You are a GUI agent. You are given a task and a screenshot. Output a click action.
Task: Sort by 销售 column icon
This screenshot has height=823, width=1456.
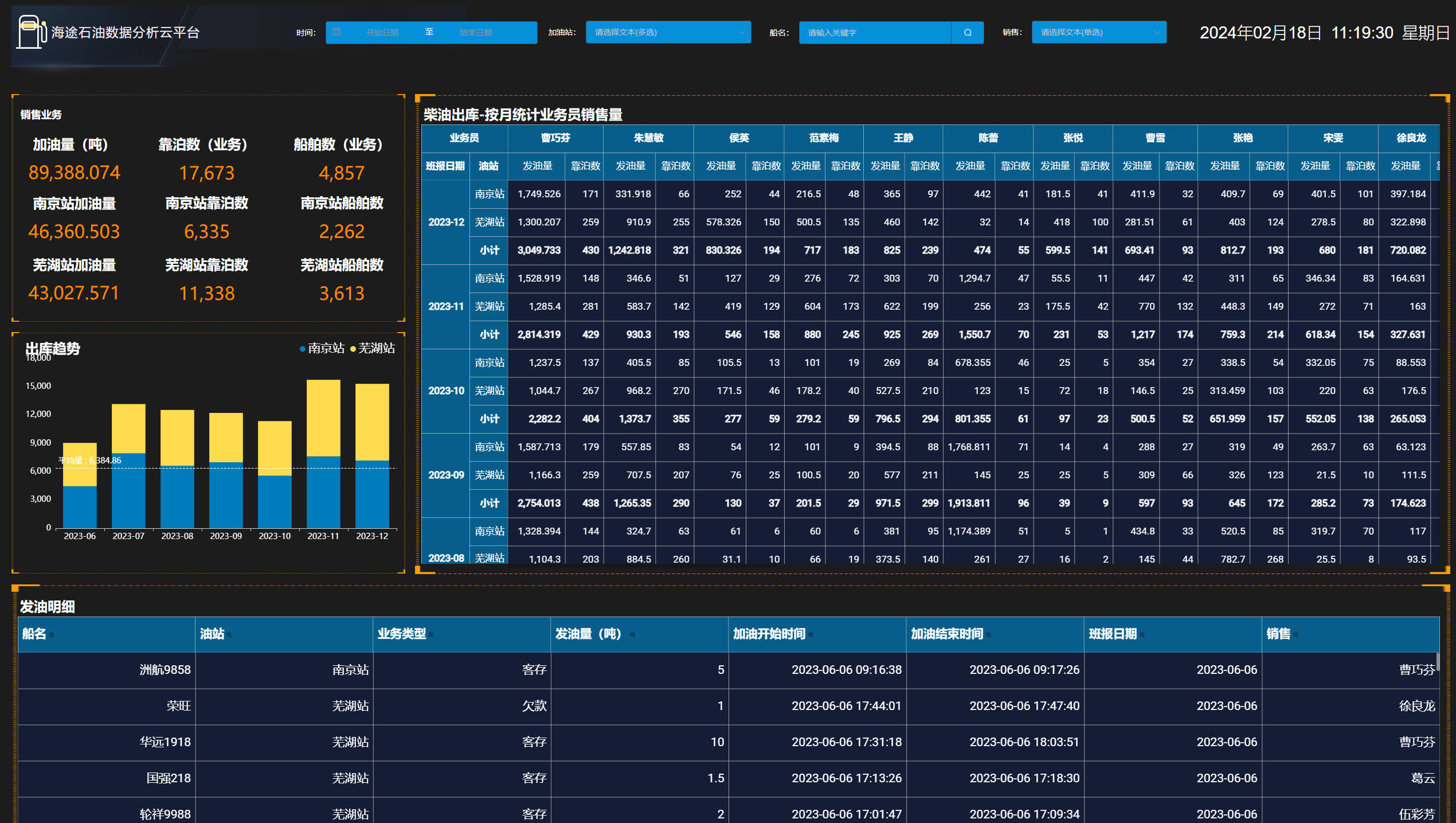pos(1295,634)
